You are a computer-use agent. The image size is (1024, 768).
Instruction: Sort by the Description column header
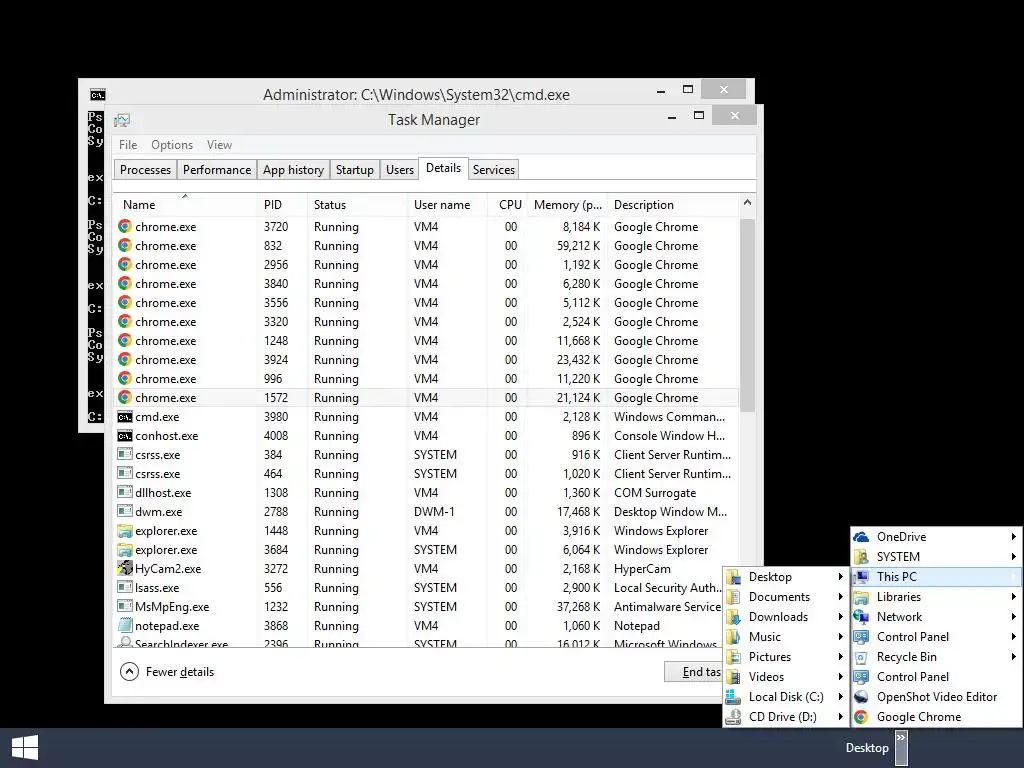(x=673, y=204)
